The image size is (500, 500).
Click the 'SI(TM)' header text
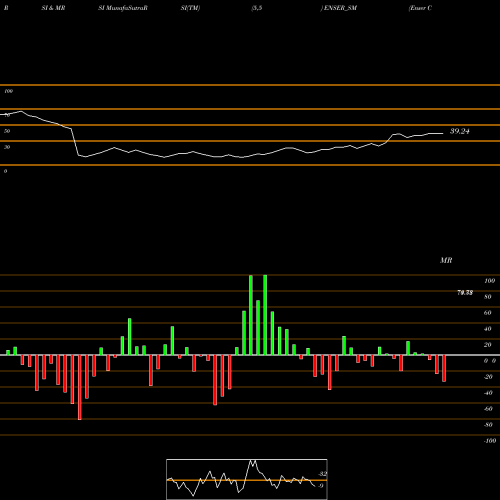coord(190,8)
